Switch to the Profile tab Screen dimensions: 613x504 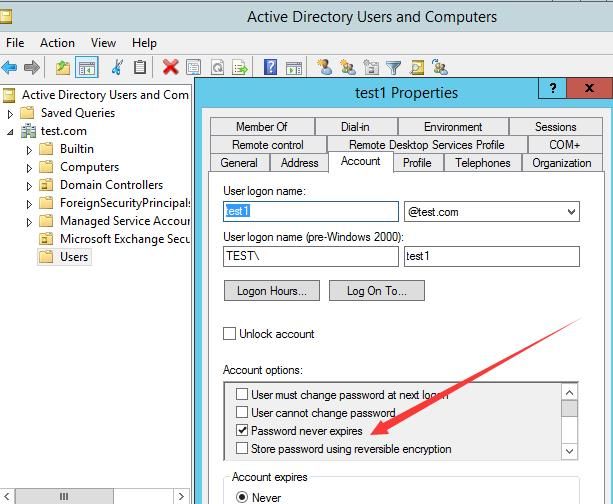click(417, 163)
